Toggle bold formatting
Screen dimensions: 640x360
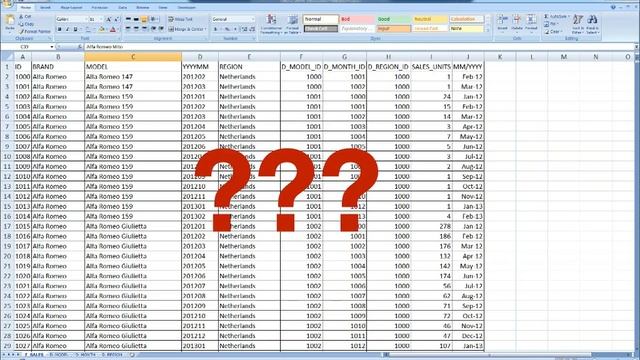click(60, 29)
